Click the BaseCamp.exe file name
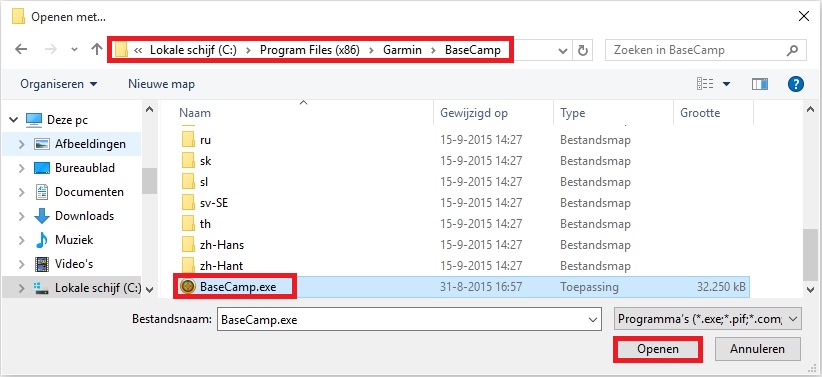Image resolution: width=822 pixels, height=377 pixels. [238, 287]
